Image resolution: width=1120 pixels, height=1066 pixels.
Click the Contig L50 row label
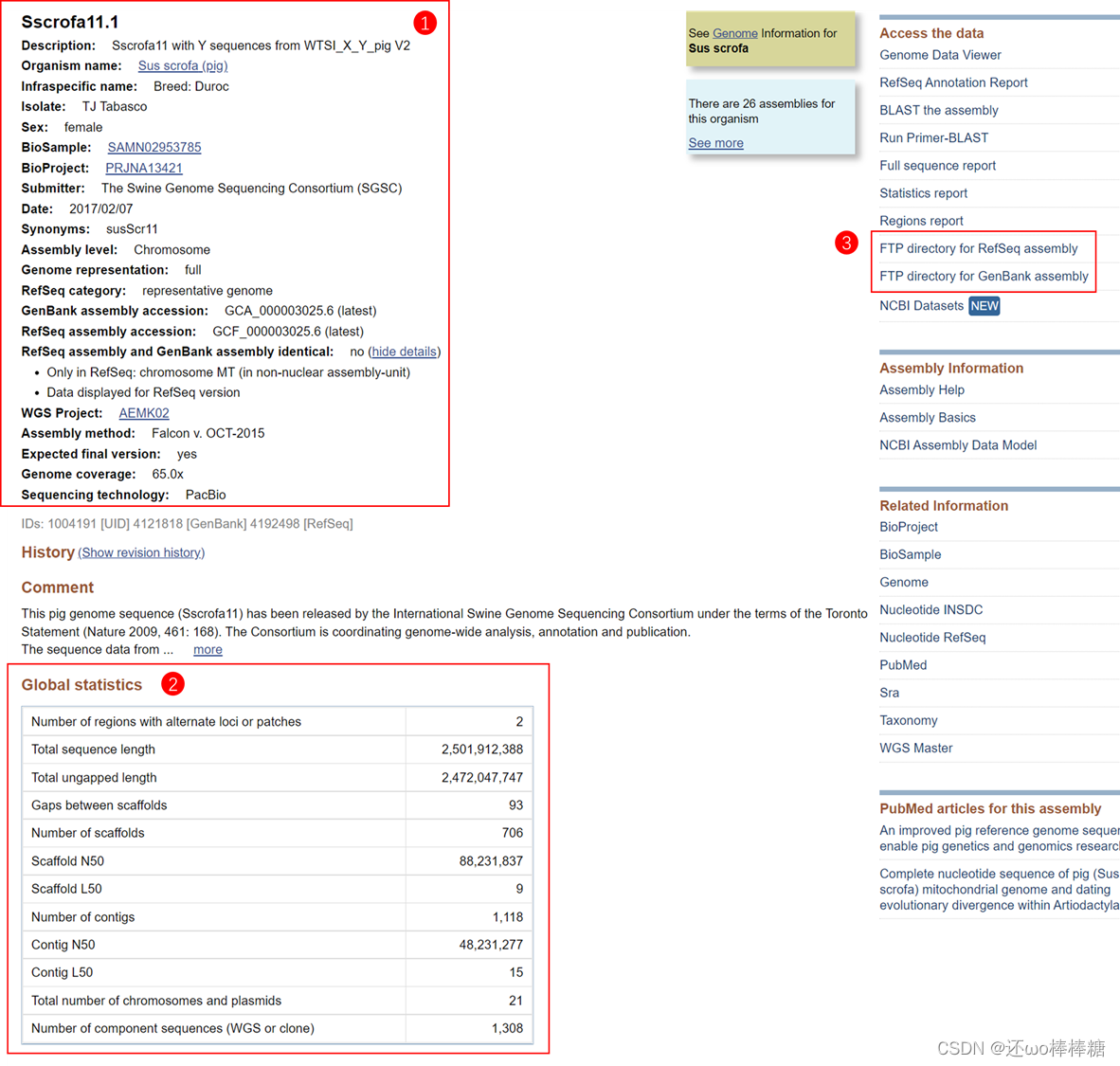click(63, 972)
